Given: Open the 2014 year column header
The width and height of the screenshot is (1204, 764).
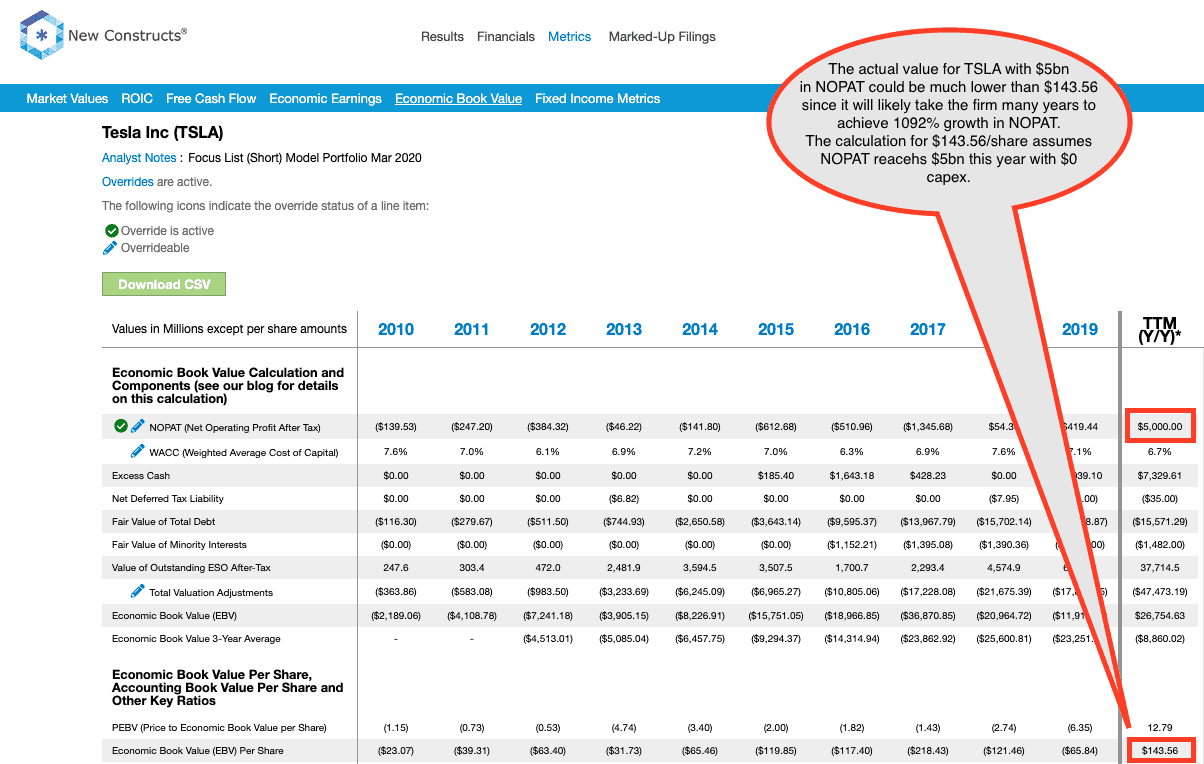Looking at the screenshot, I should coord(700,329).
